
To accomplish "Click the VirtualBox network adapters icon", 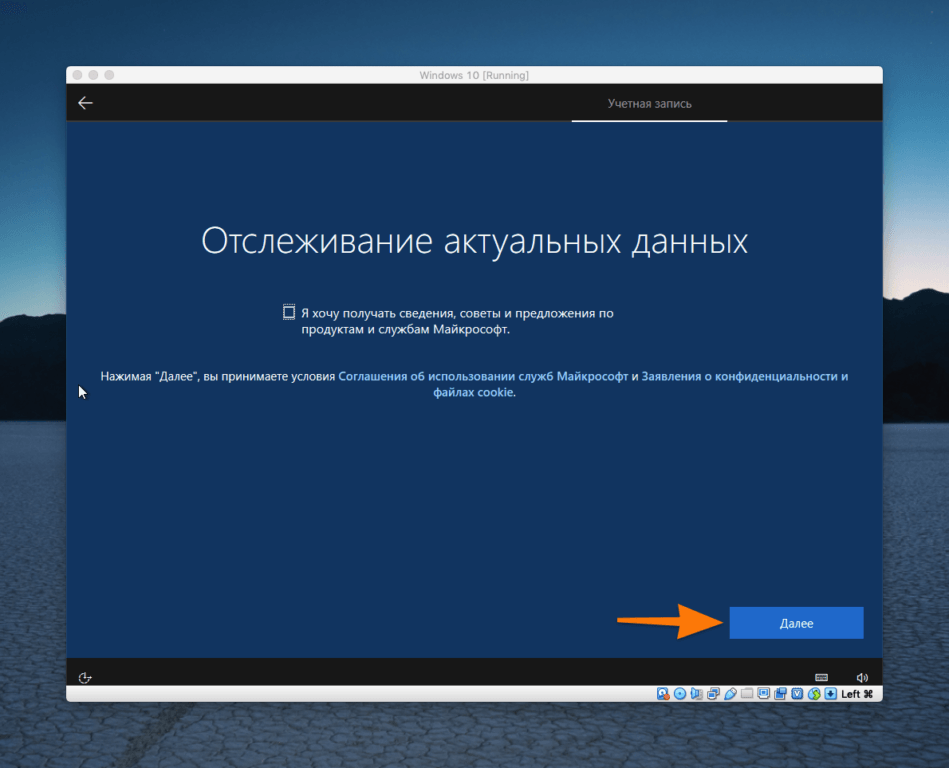I will pyautogui.click(x=714, y=694).
